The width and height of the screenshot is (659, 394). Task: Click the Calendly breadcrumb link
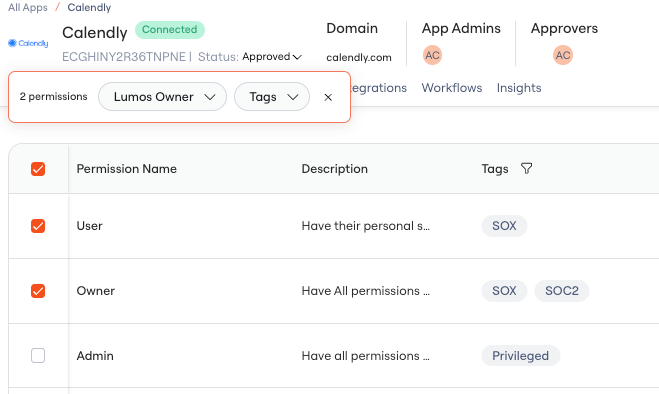click(89, 8)
